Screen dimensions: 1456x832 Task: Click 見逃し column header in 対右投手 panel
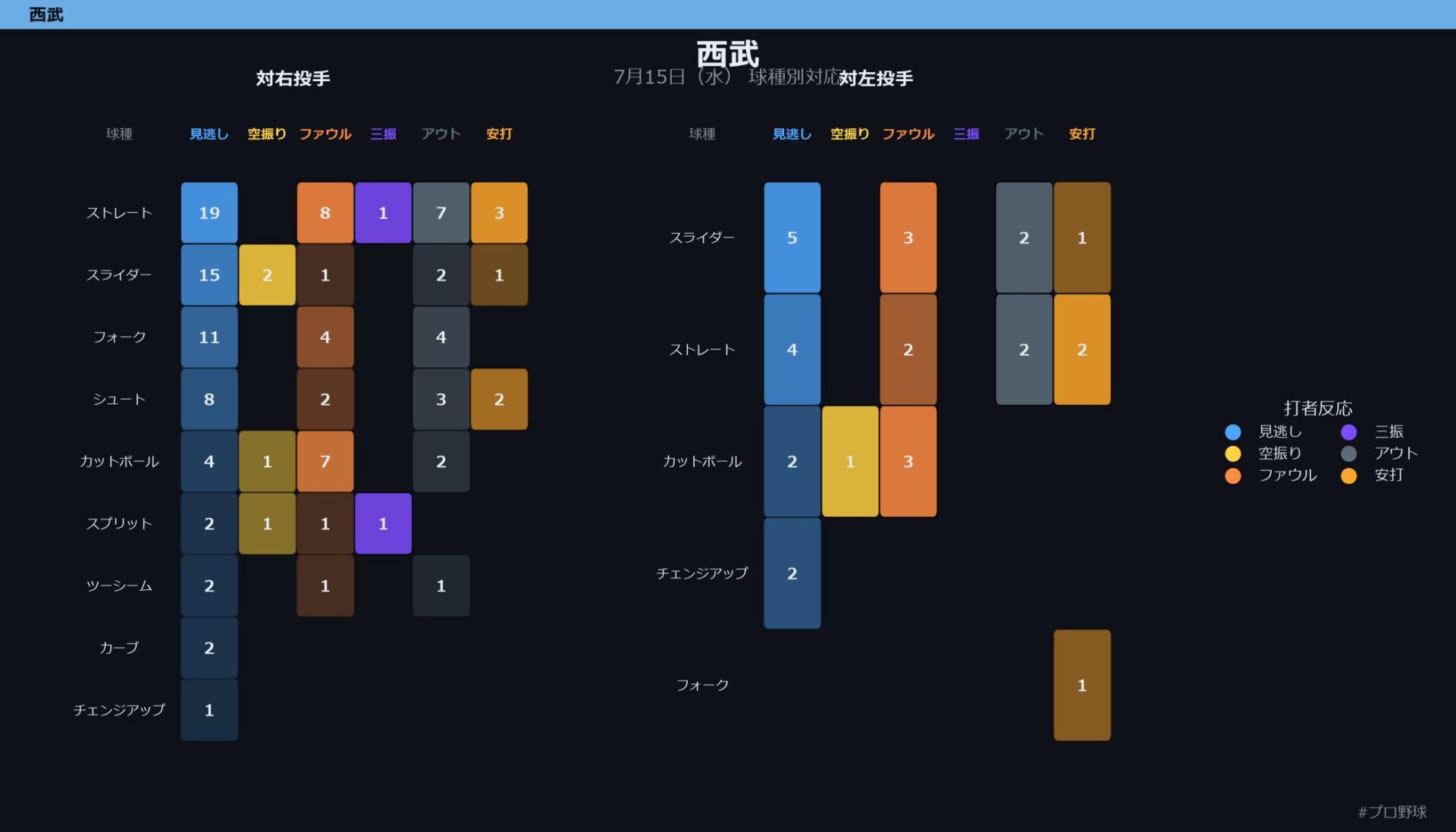coord(209,134)
